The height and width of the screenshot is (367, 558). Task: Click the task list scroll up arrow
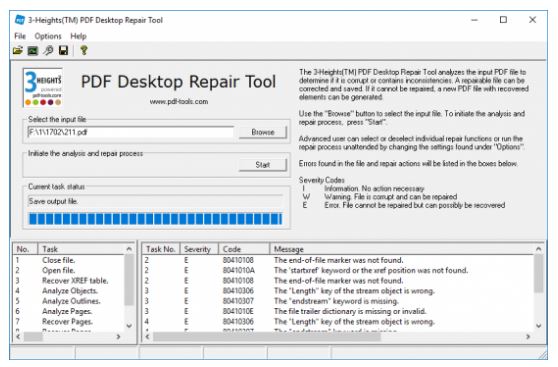pyautogui.click(x=129, y=249)
